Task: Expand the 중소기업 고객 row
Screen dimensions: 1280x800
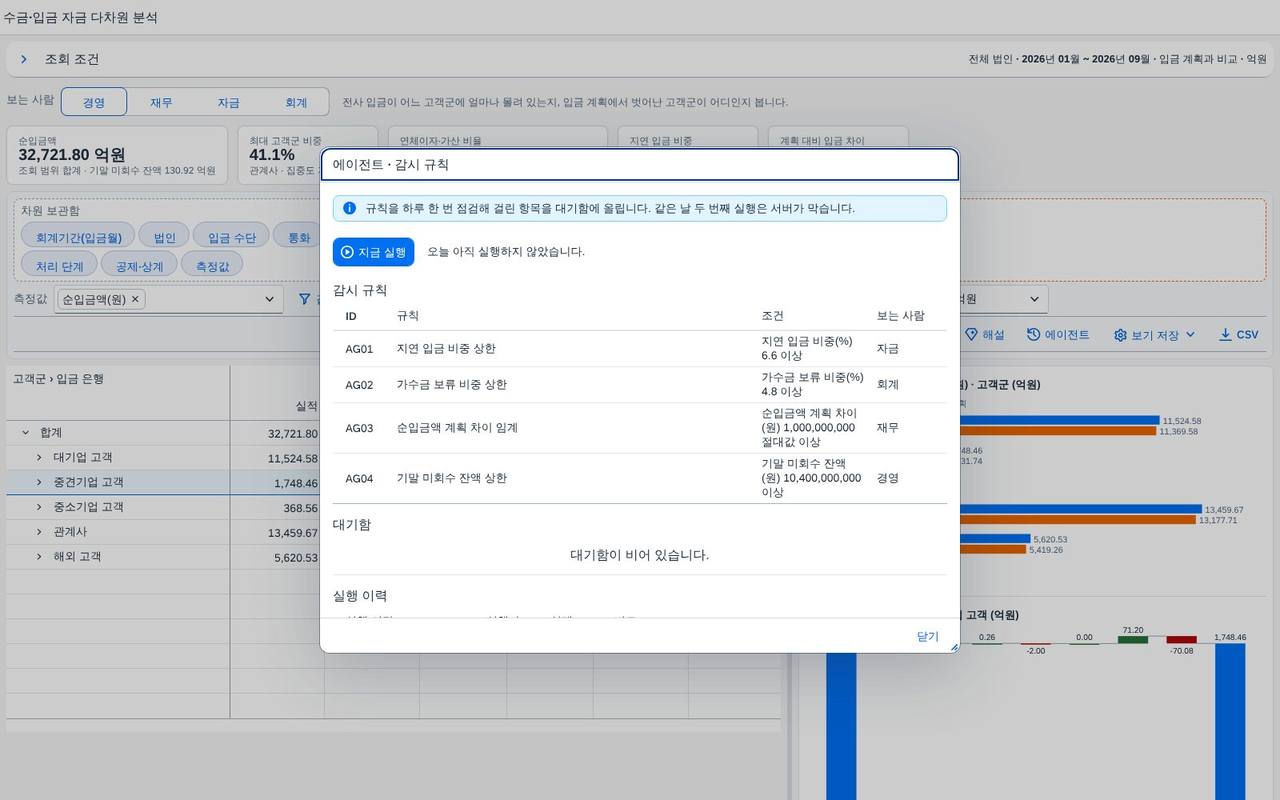Action: 39,507
